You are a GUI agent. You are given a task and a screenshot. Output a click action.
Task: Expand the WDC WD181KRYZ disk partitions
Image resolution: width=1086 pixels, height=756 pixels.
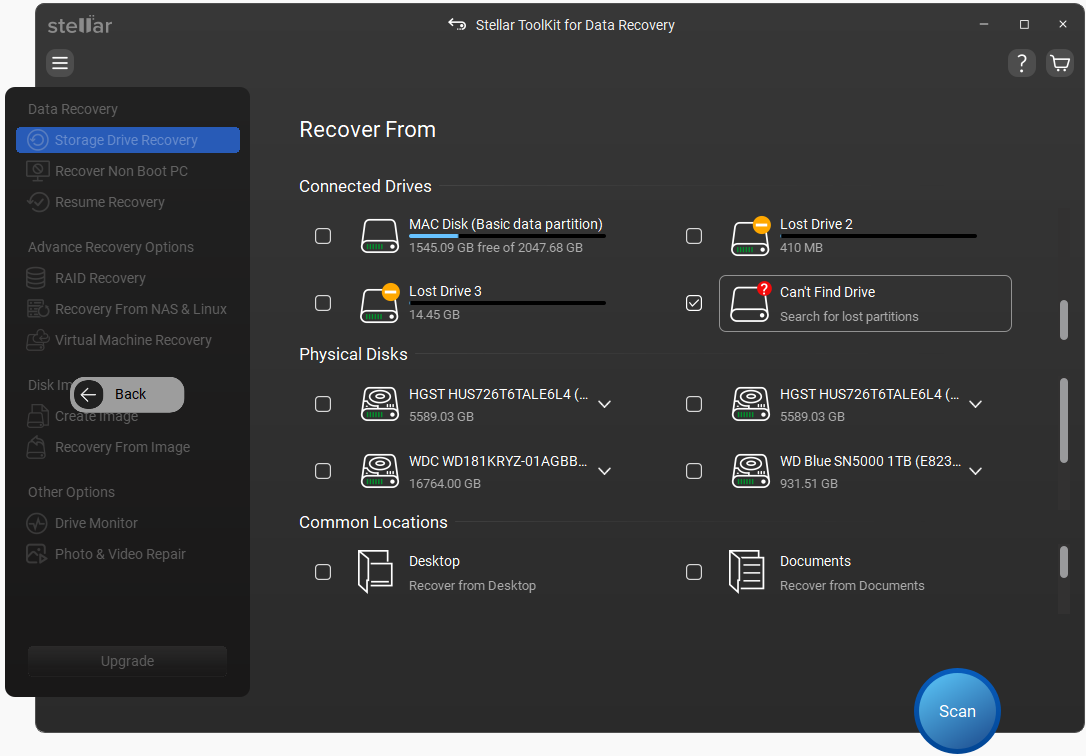point(605,471)
